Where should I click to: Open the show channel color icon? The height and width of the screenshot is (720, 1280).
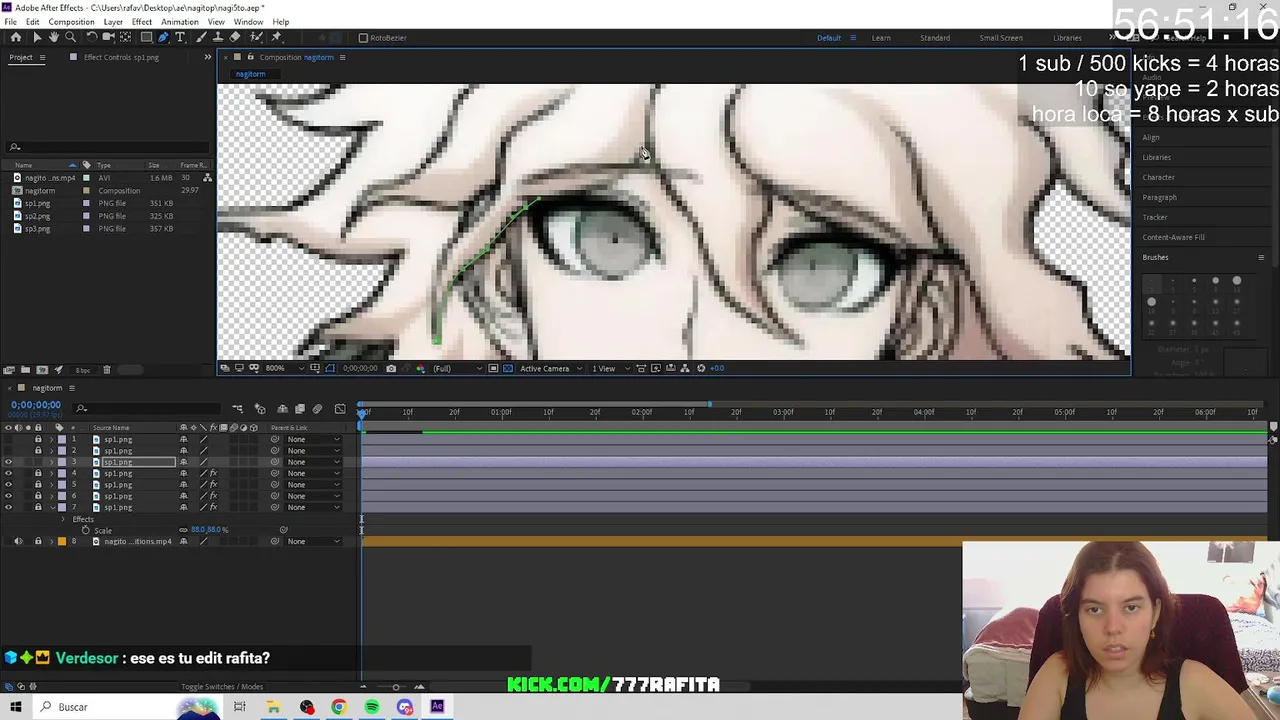click(420, 368)
